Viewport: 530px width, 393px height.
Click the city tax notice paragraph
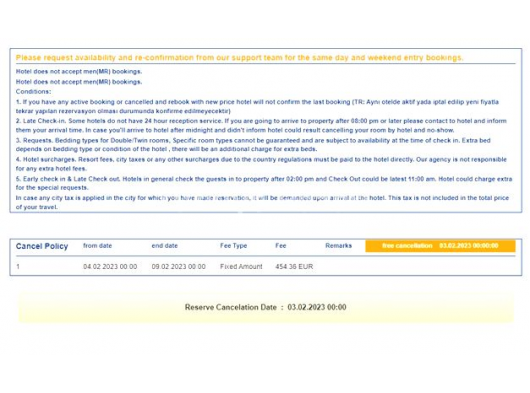262,202
